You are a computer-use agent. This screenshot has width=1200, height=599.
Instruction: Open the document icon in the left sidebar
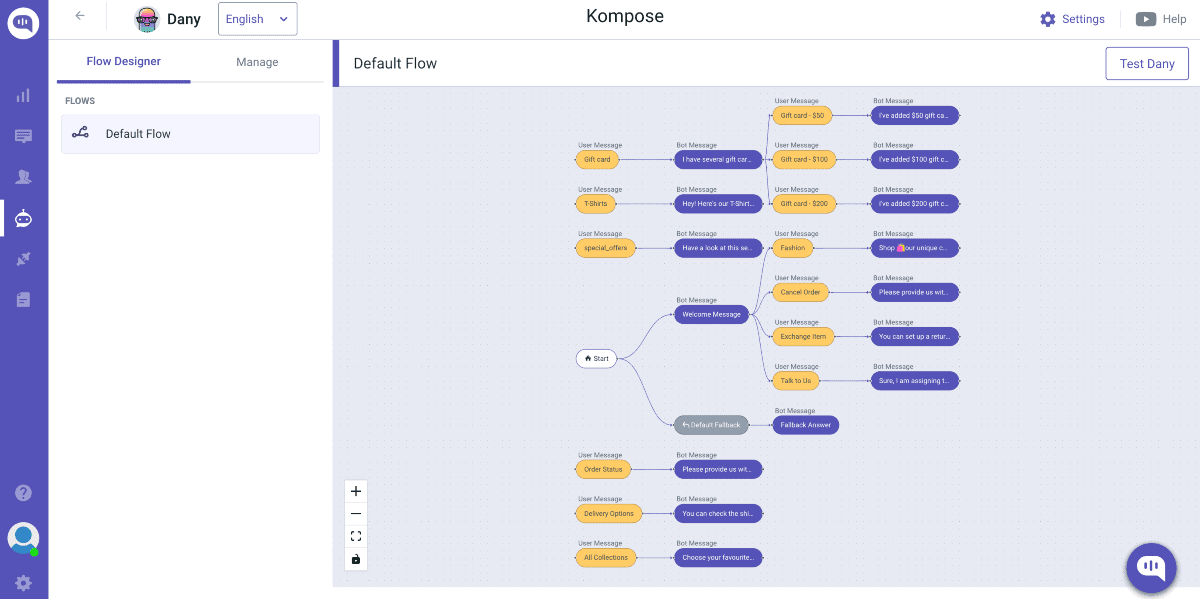pyautogui.click(x=23, y=300)
